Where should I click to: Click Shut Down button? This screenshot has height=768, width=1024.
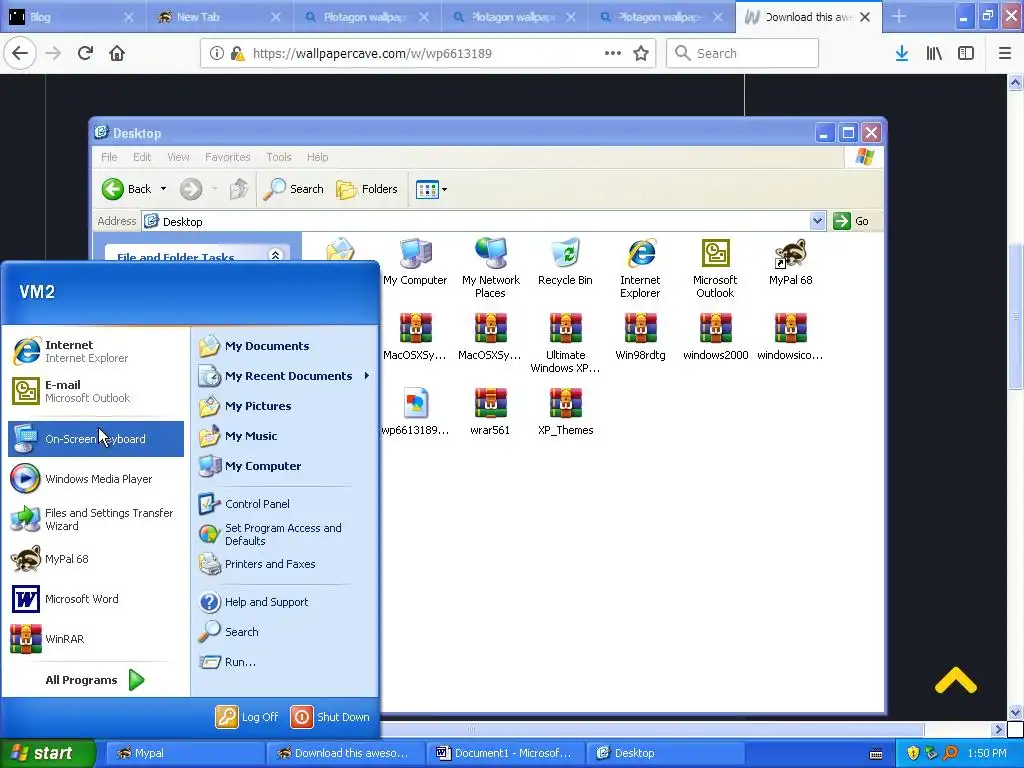pyautogui.click(x=330, y=717)
